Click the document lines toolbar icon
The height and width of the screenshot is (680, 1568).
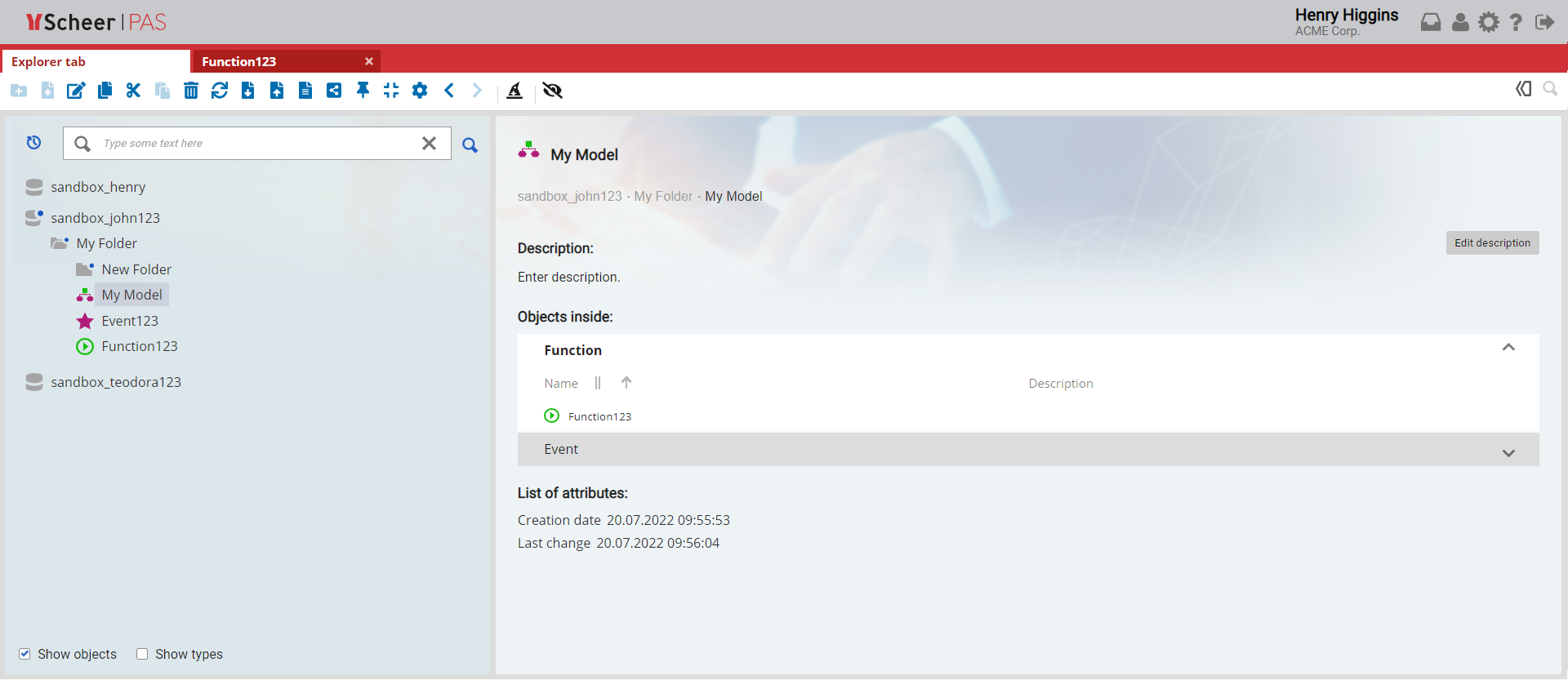[x=305, y=91]
